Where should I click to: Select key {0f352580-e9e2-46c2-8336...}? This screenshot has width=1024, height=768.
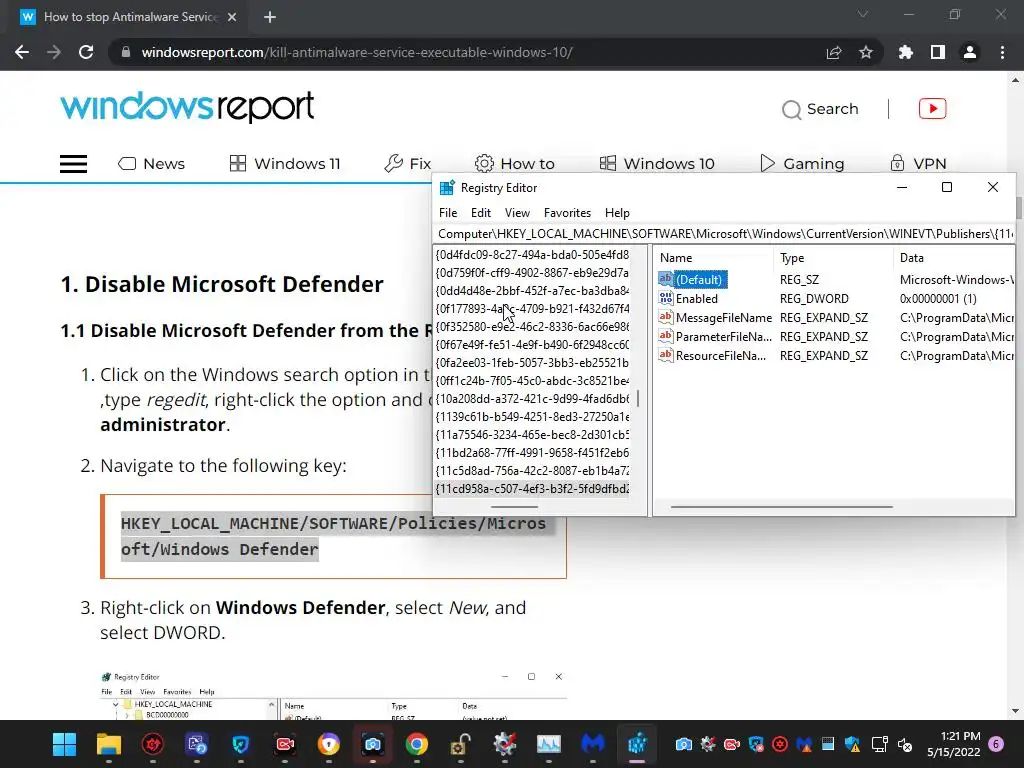point(532,327)
